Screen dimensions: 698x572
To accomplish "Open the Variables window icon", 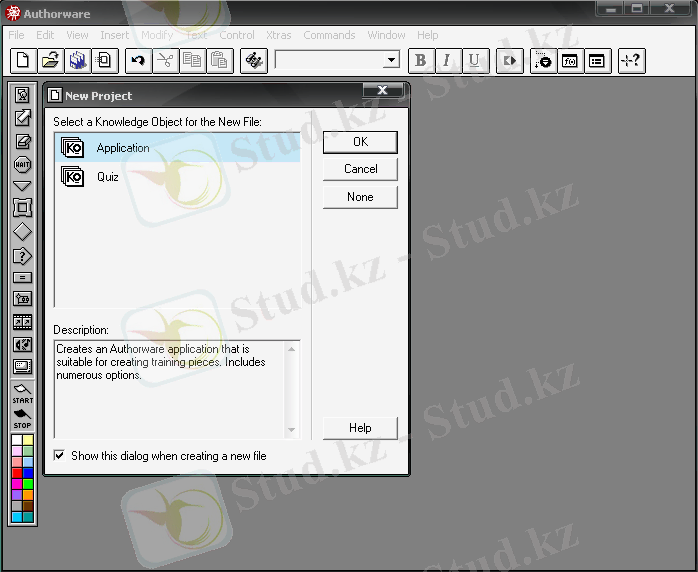I will point(597,61).
